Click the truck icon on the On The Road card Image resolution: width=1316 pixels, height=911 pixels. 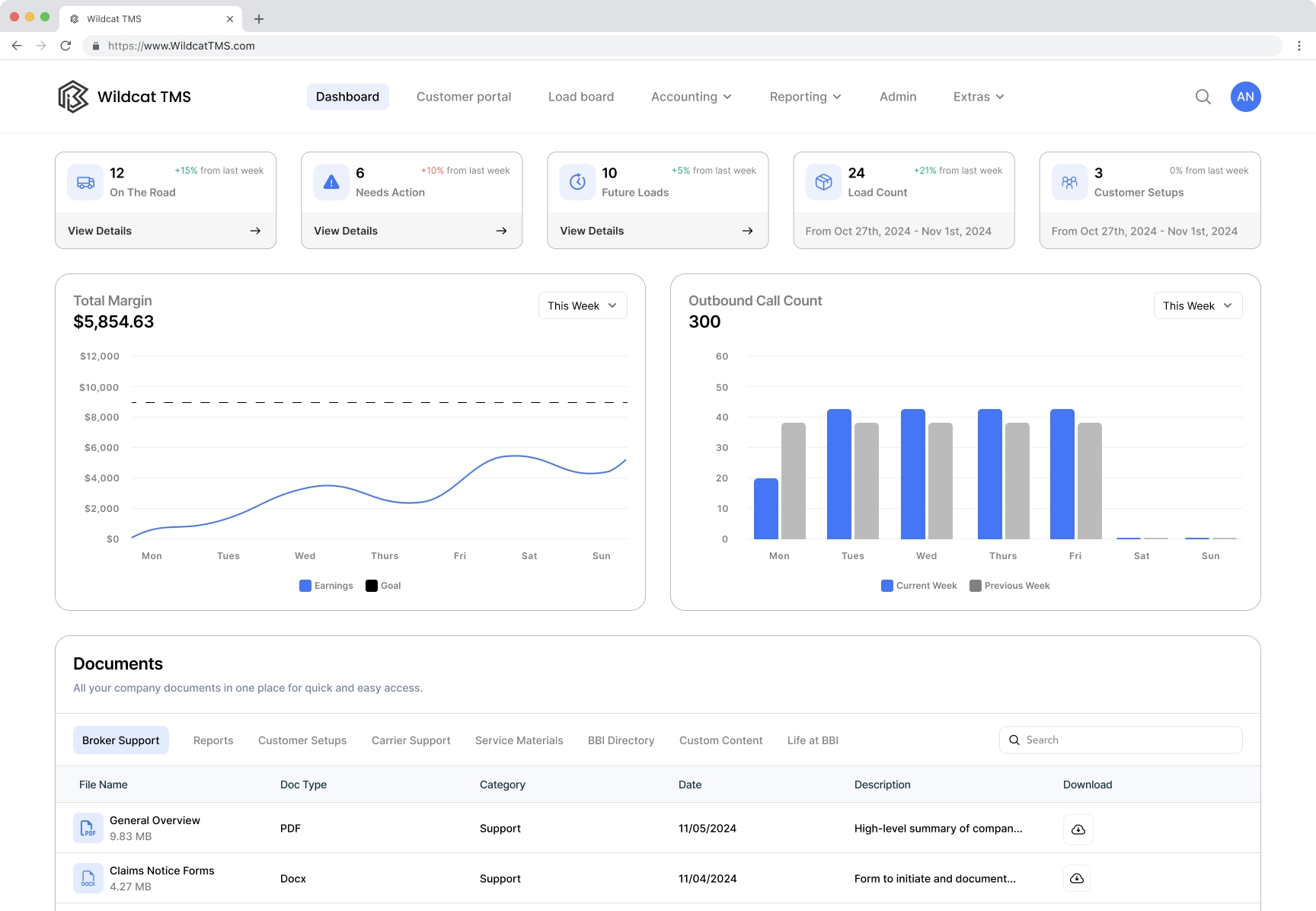[x=85, y=182]
